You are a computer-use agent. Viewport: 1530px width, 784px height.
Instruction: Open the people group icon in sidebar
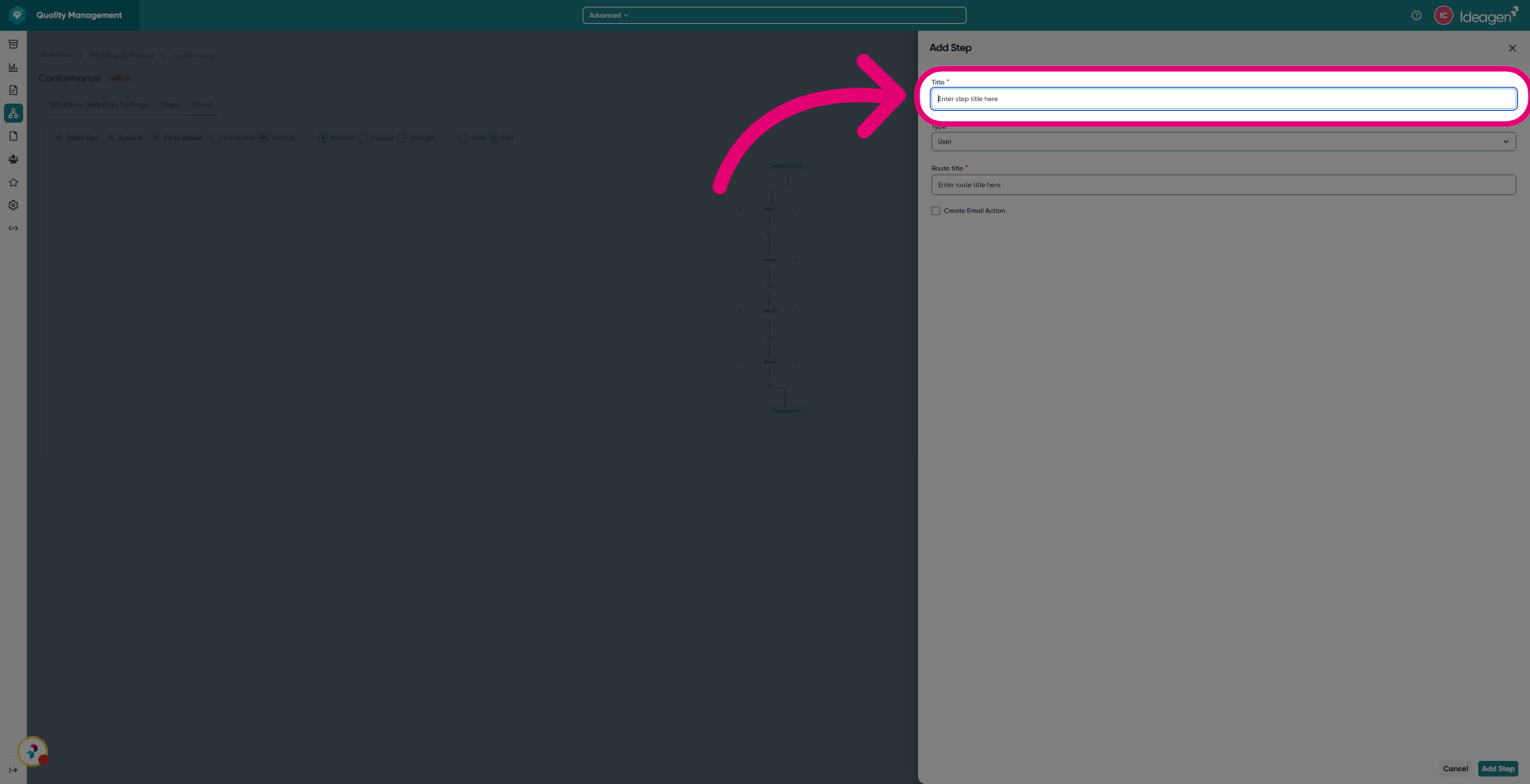click(14, 159)
